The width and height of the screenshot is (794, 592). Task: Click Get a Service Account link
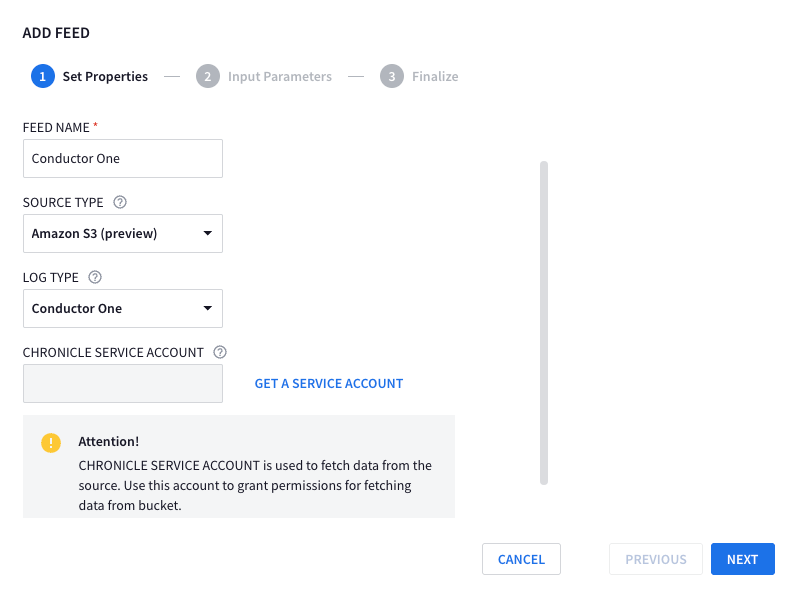[328, 383]
